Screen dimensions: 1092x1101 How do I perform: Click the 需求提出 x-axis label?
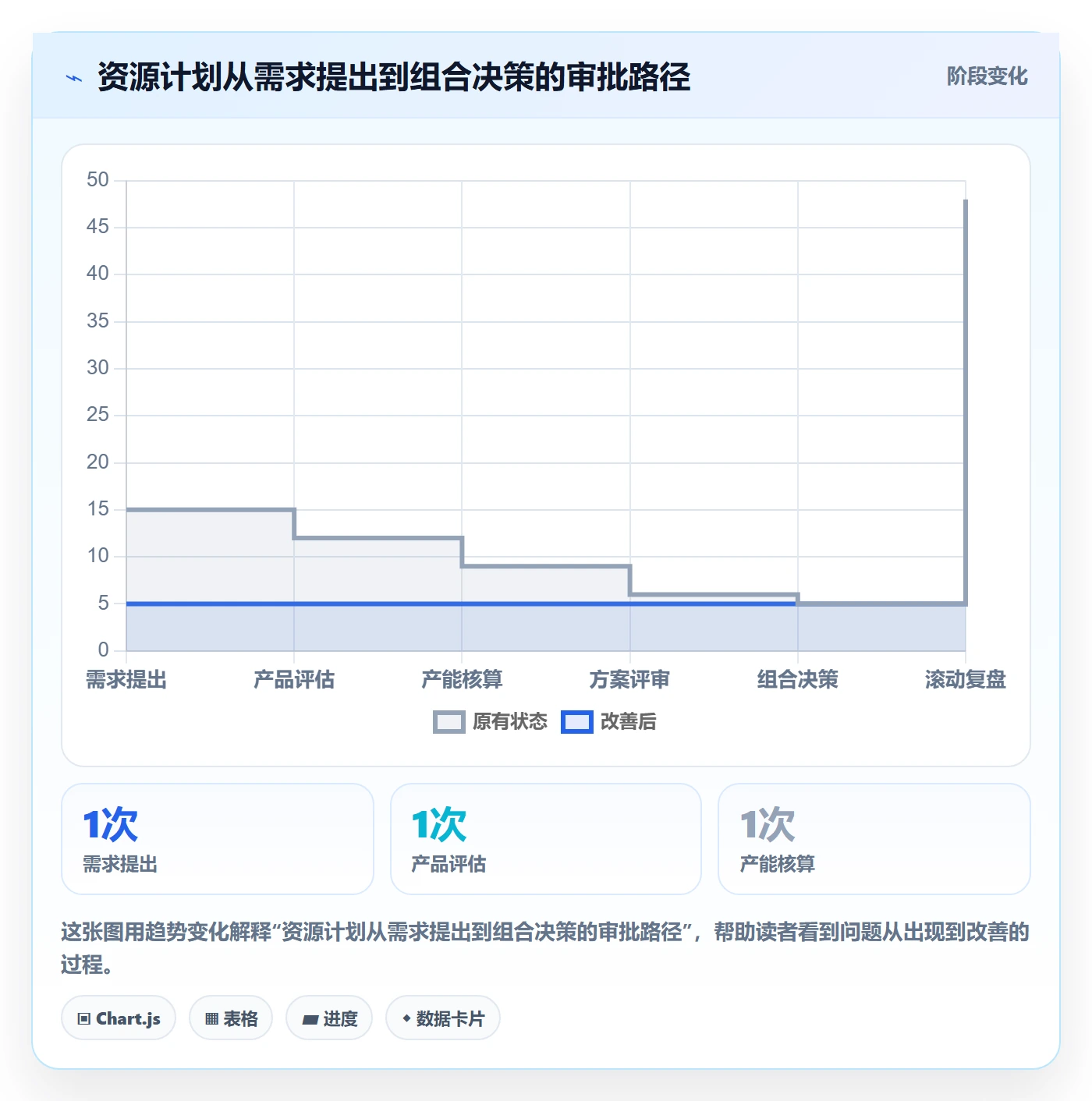pos(126,680)
